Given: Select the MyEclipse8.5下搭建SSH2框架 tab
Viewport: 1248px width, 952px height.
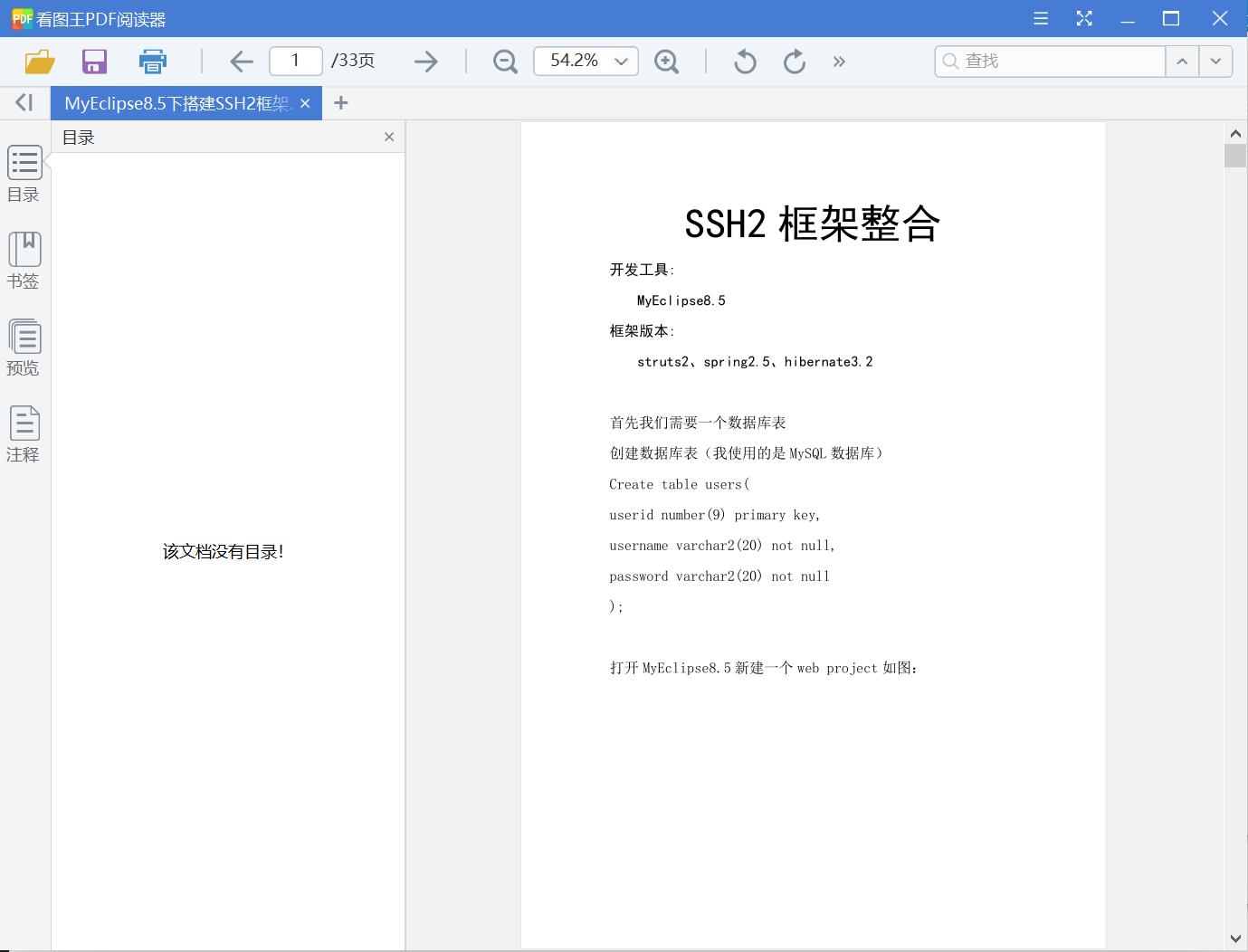Looking at the screenshot, I should [x=176, y=103].
